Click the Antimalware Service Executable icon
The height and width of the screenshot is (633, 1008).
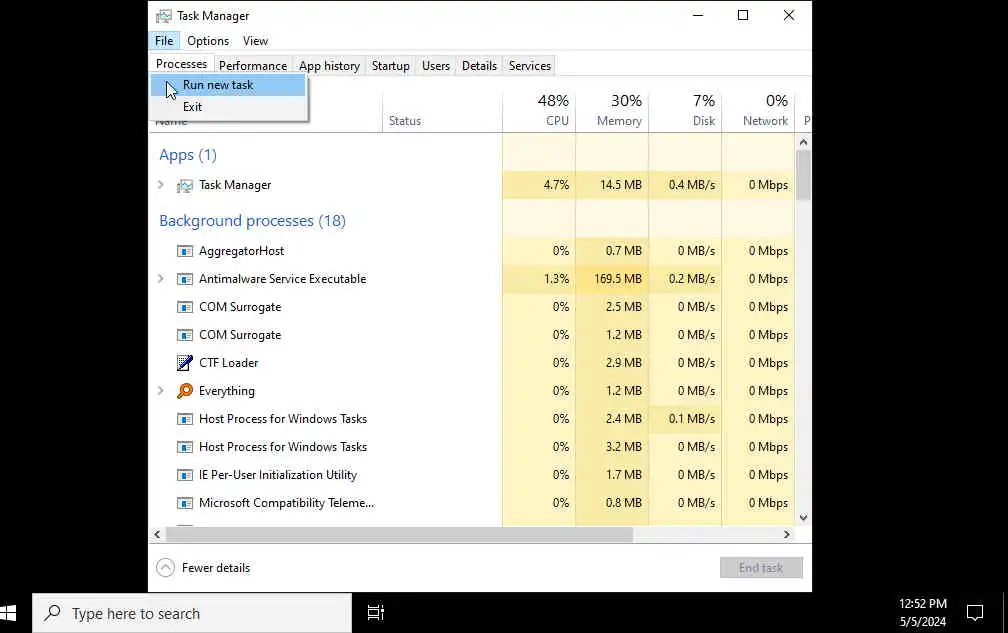(184, 280)
